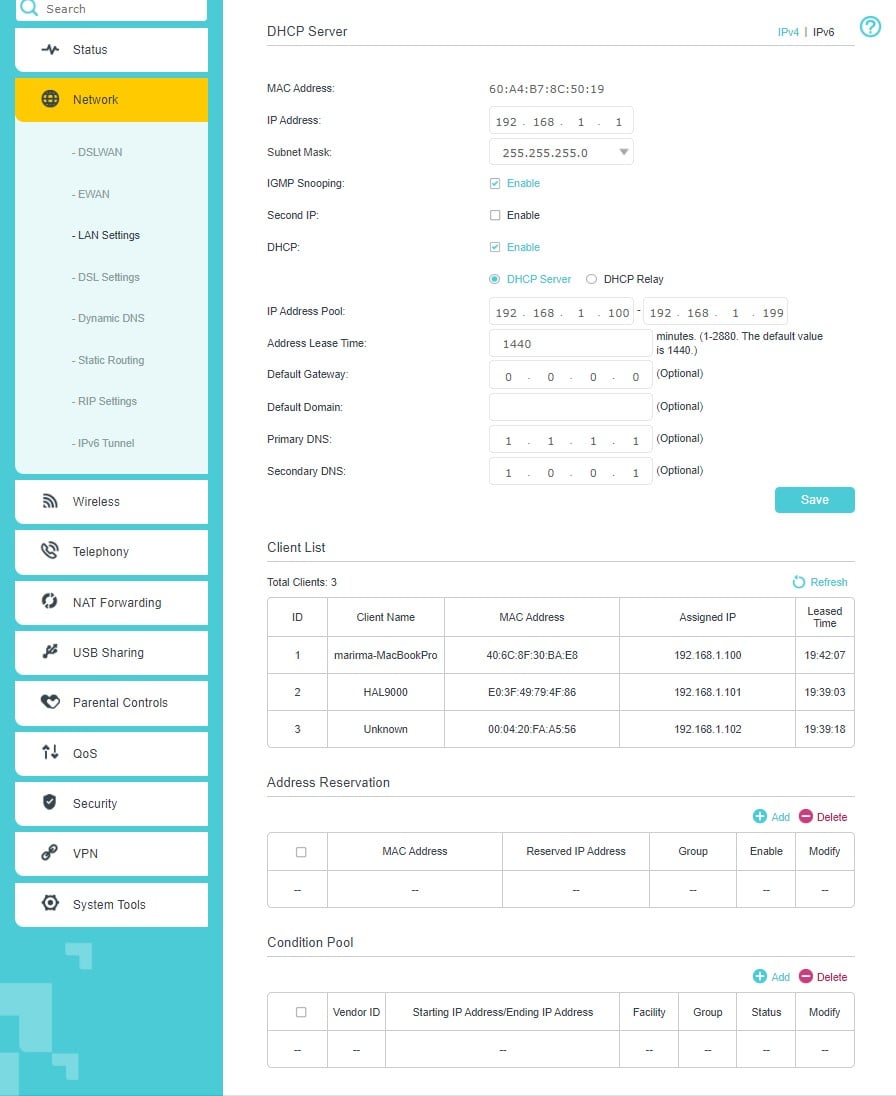The width and height of the screenshot is (896, 1096).
Task: Click the Telephony phone icon
Action: point(50,551)
